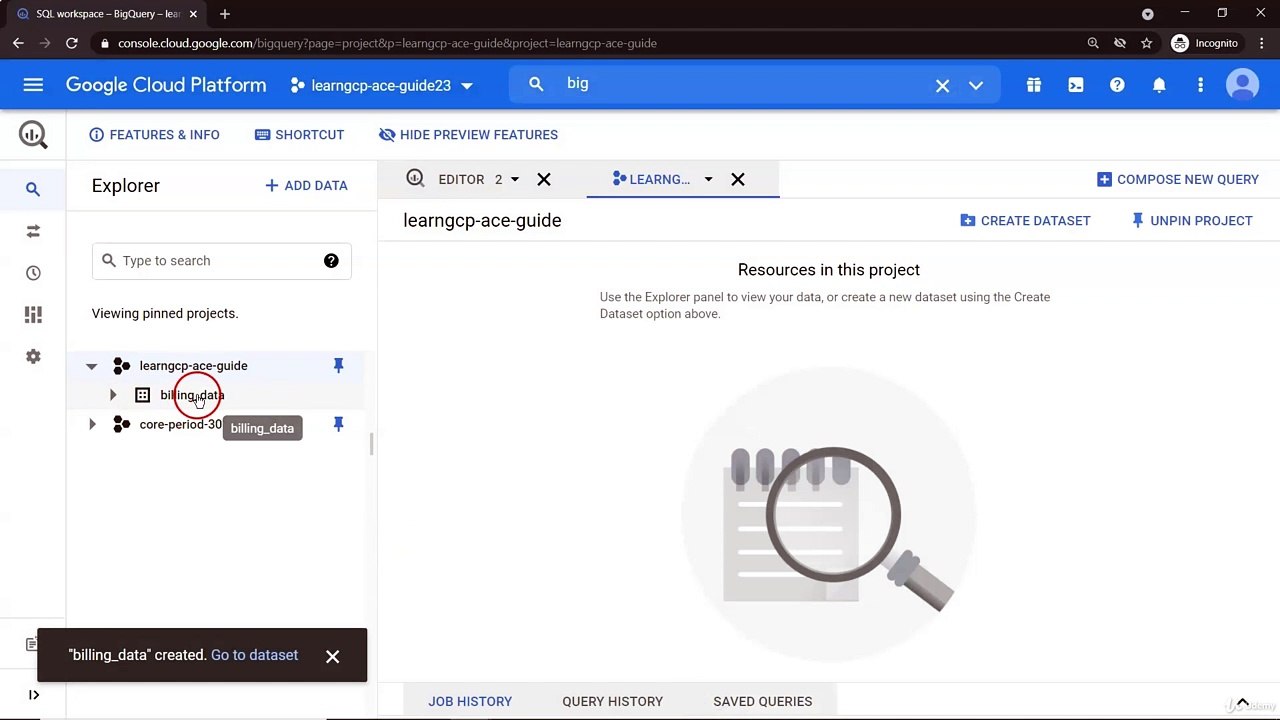Open Scheduled queries clock icon
This screenshot has height=720, width=1280.
[33, 273]
